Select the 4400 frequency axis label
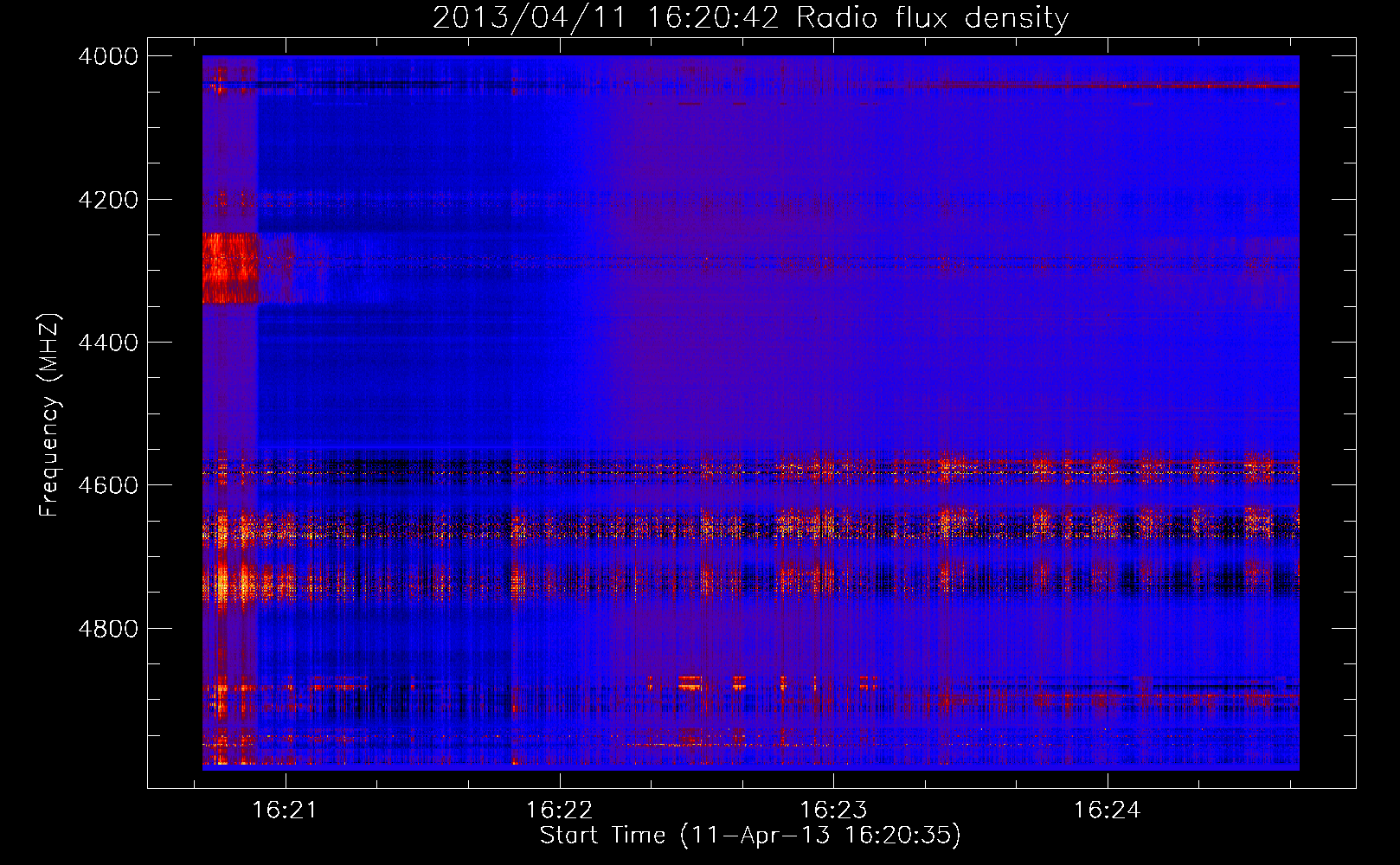1400x865 pixels. pyautogui.click(x=108, y=343)
